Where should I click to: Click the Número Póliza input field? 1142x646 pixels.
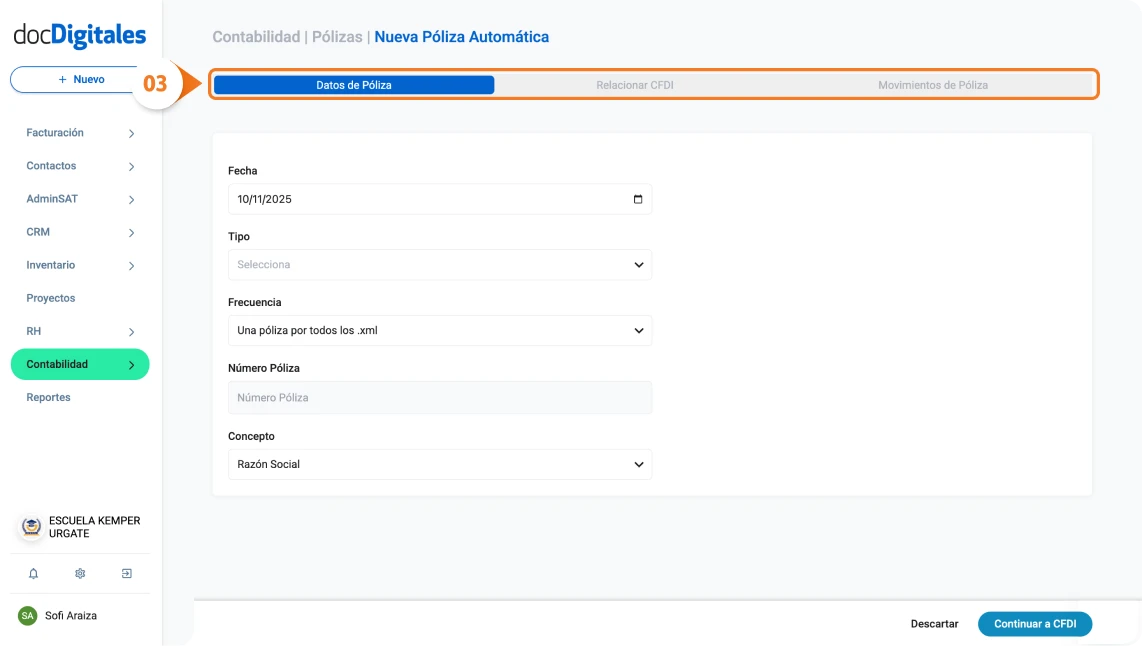click(x=439, y=398)
